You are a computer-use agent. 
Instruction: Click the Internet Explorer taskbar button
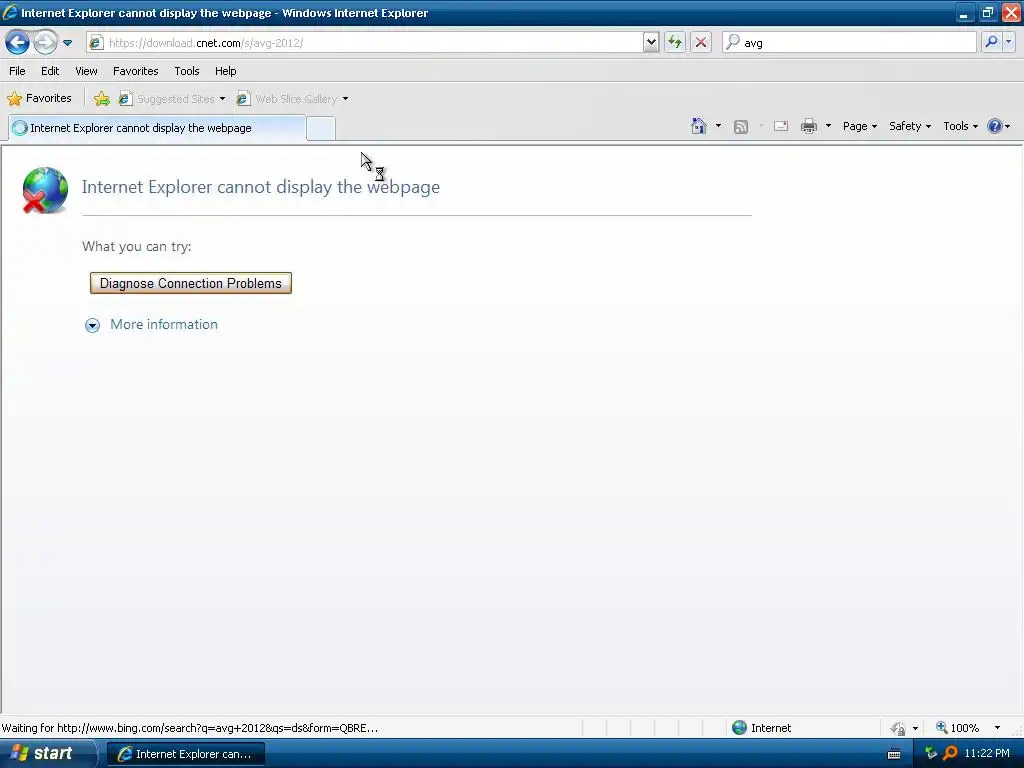pyautogui.click(x=185, y=754)
